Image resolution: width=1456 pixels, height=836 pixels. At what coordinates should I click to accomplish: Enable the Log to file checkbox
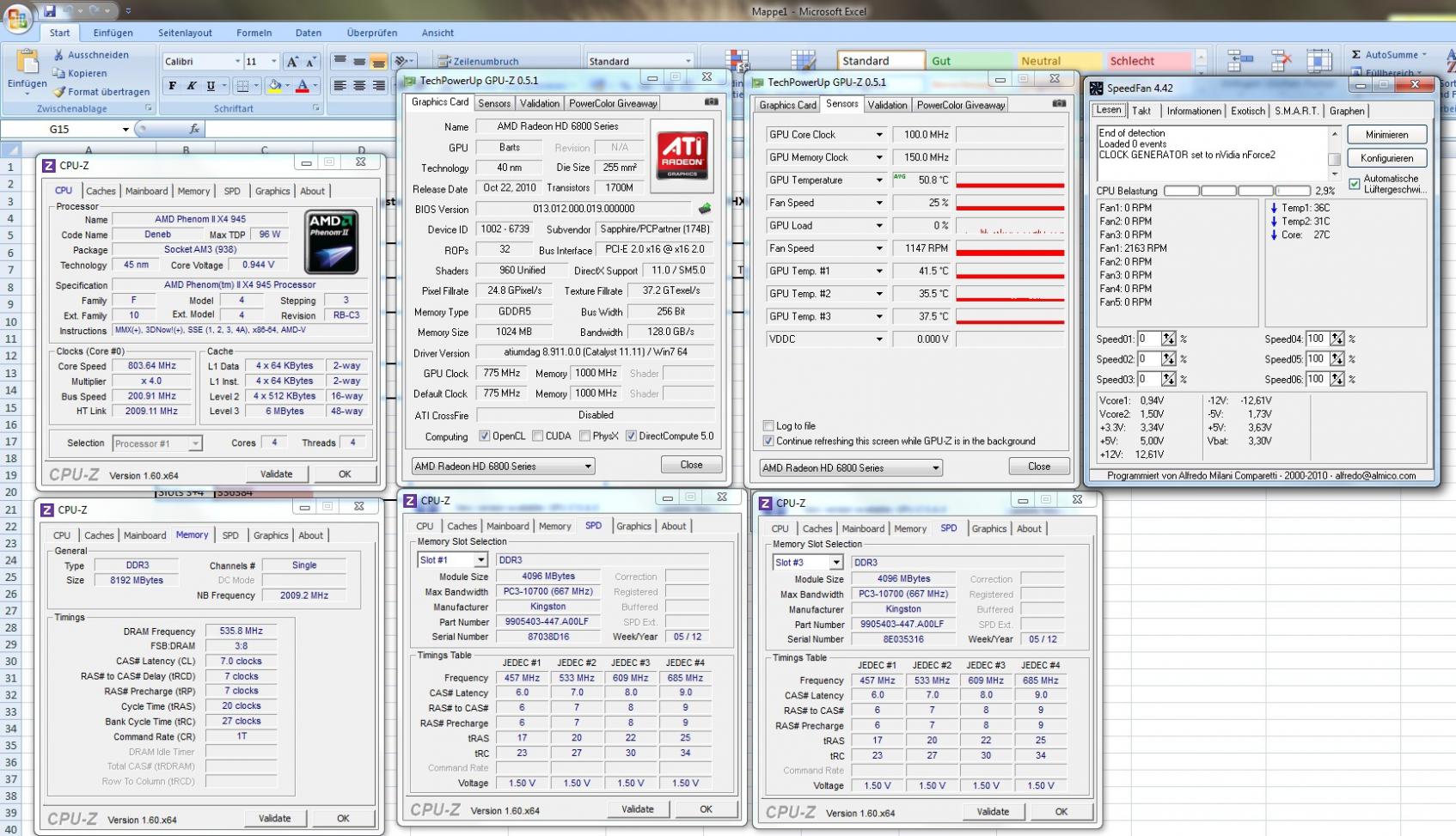(768, 426)
